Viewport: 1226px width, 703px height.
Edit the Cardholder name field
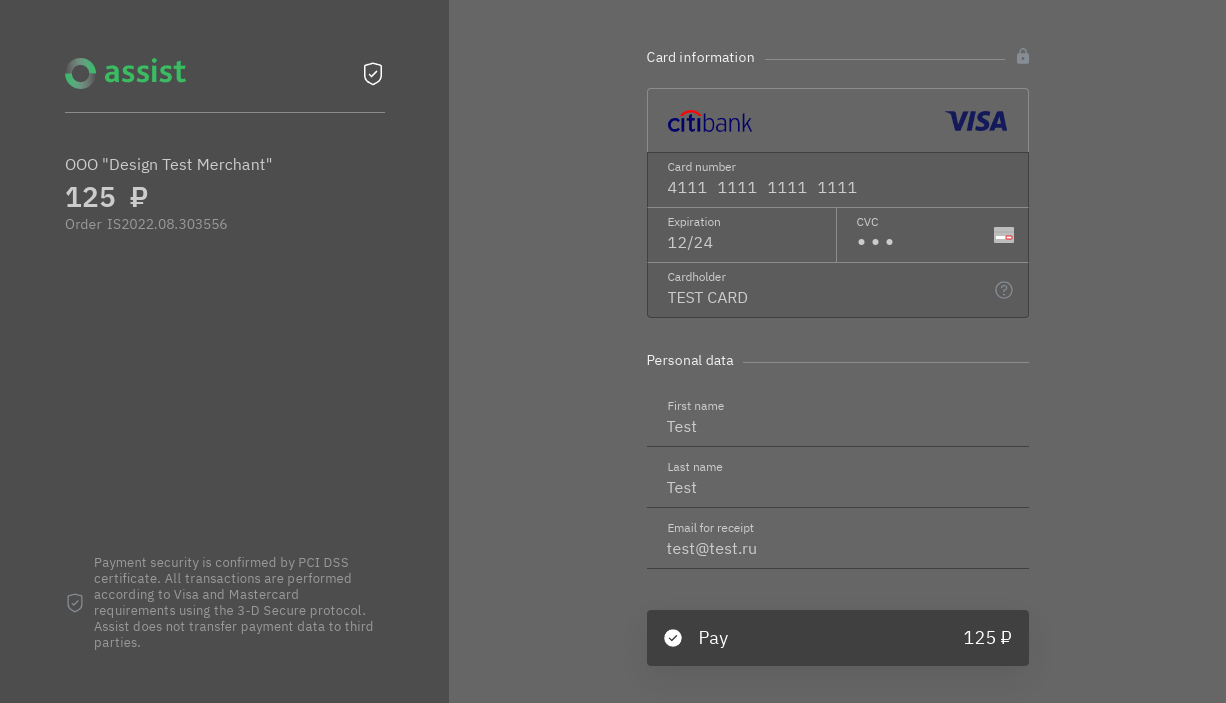coord(820,298)
